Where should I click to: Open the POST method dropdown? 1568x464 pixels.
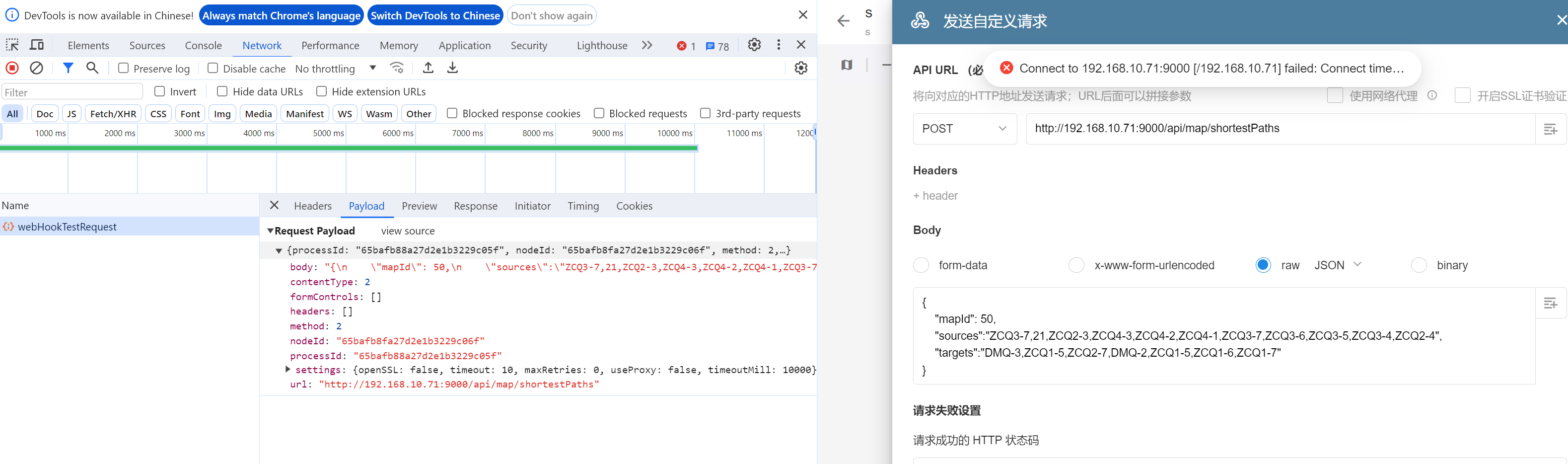pyautogui.click(x=964, y=129)
